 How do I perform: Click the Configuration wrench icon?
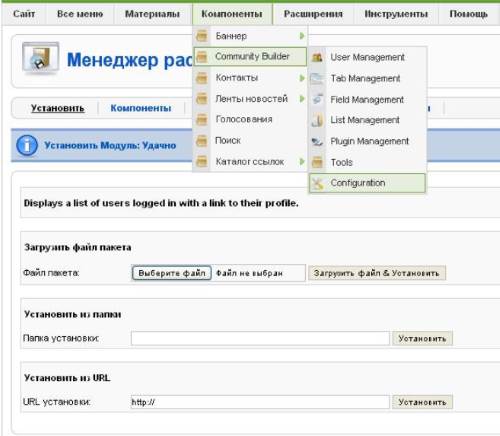point(318,183)
